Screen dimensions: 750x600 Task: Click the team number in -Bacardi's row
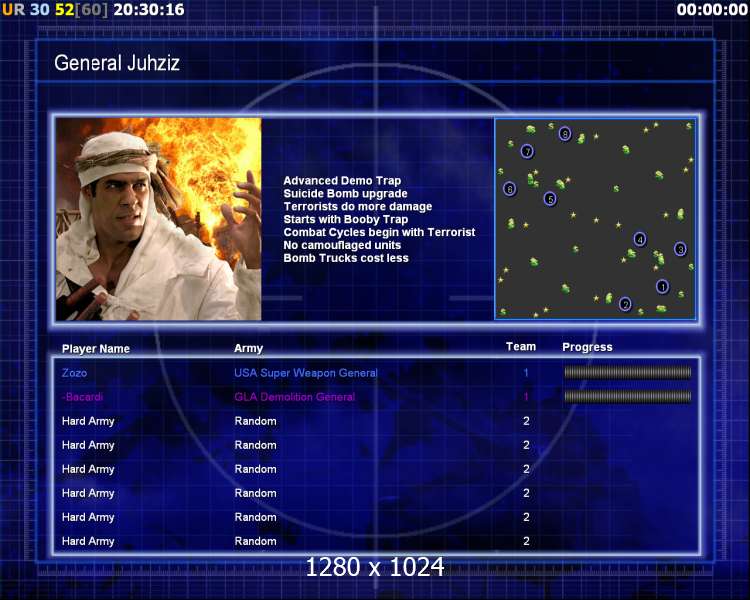click(526, 397)
